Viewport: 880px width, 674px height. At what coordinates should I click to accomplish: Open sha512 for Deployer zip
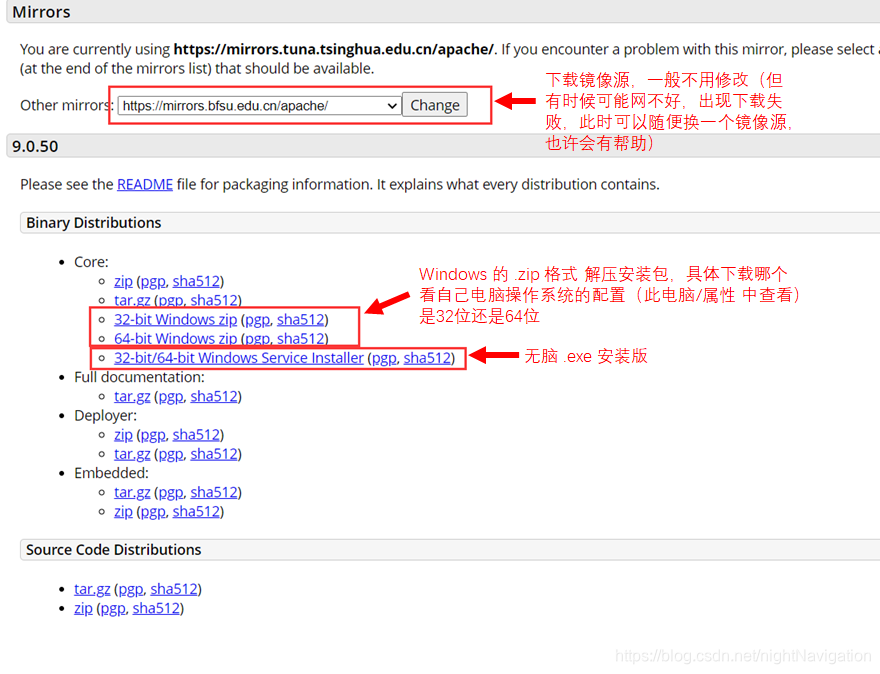coord(196,435)
